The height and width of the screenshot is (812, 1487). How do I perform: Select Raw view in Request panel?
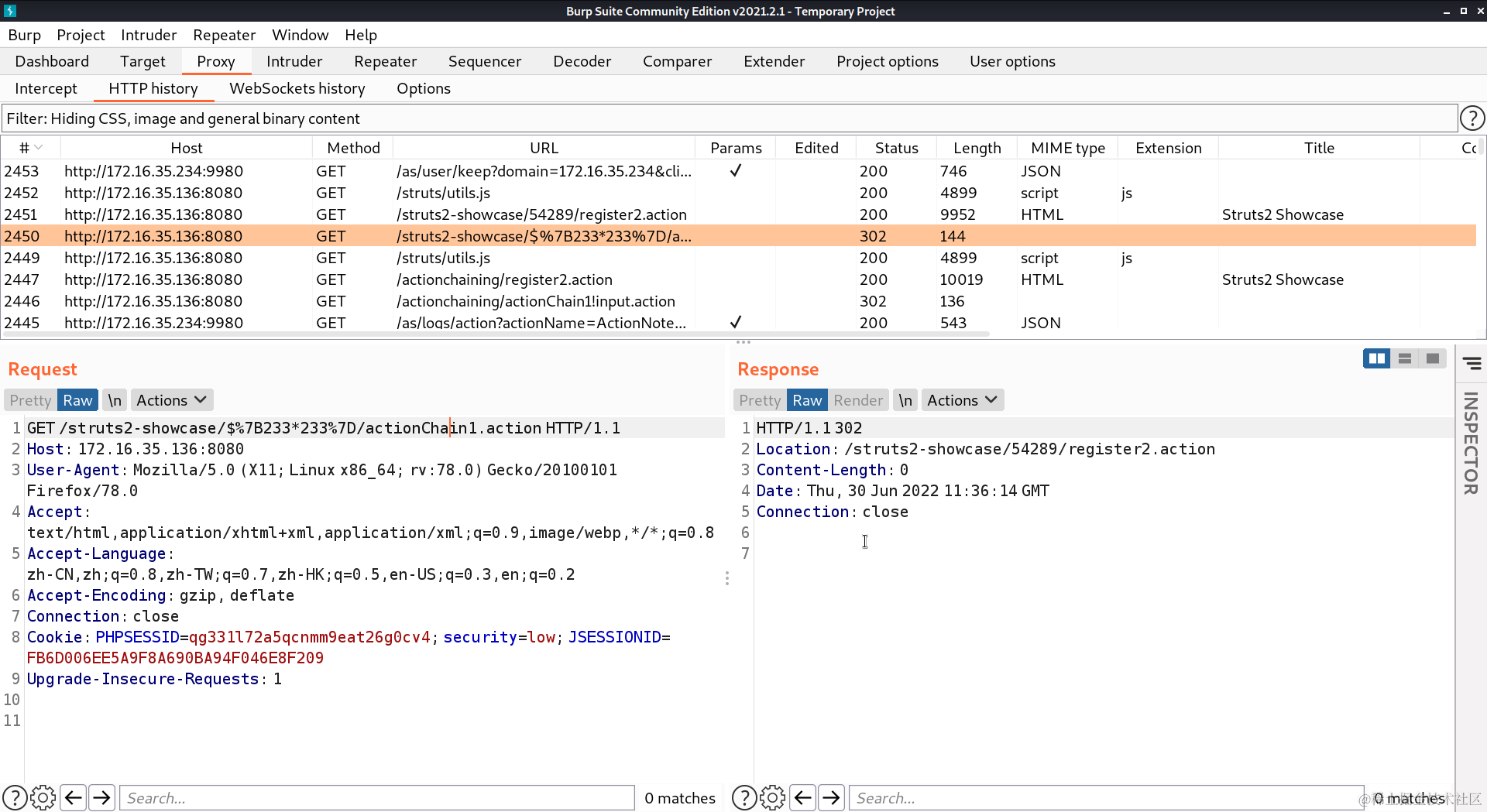77,400
